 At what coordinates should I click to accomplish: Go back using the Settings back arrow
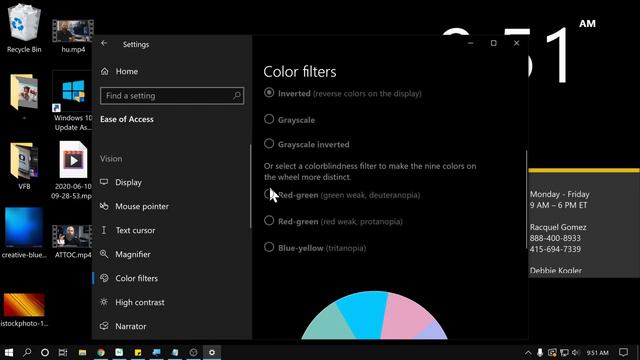coord(104,43)
